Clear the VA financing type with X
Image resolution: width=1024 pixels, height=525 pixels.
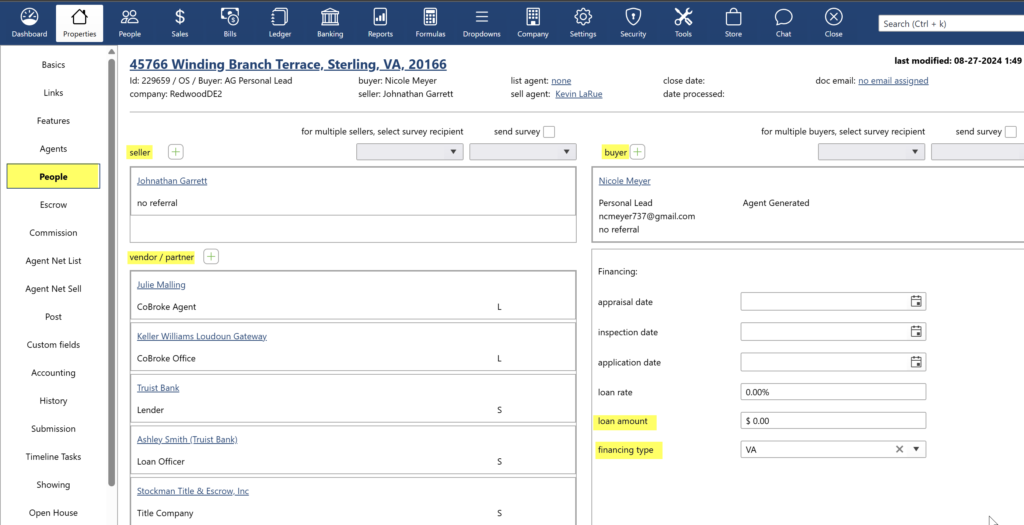(x=899, y=449)
